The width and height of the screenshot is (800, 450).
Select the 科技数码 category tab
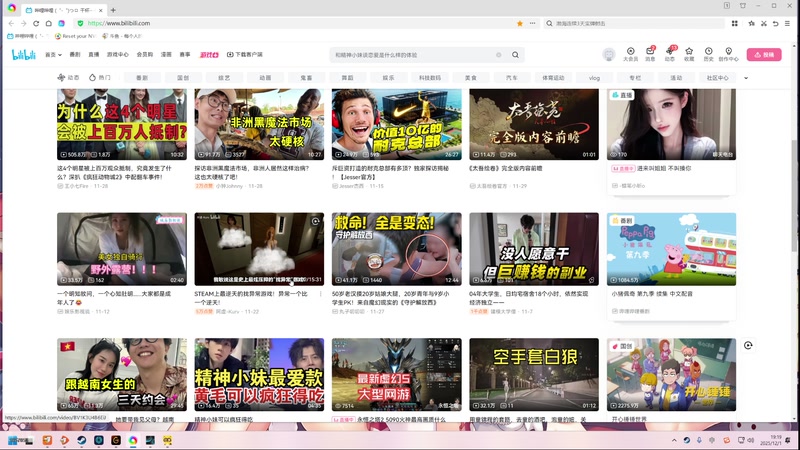(x=430, y=78)
